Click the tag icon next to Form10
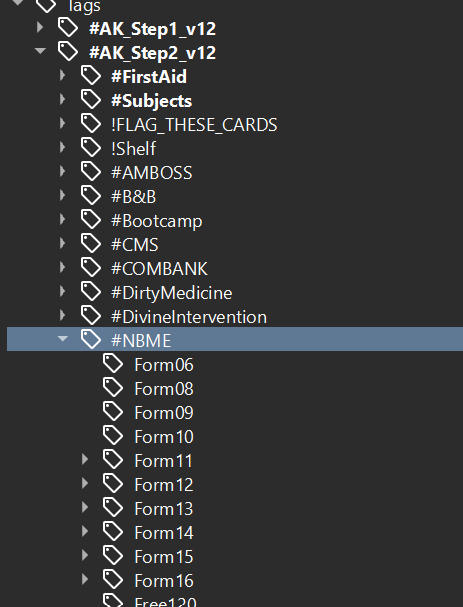The height and width of the screenshot is (607, 463). (113, 436)
